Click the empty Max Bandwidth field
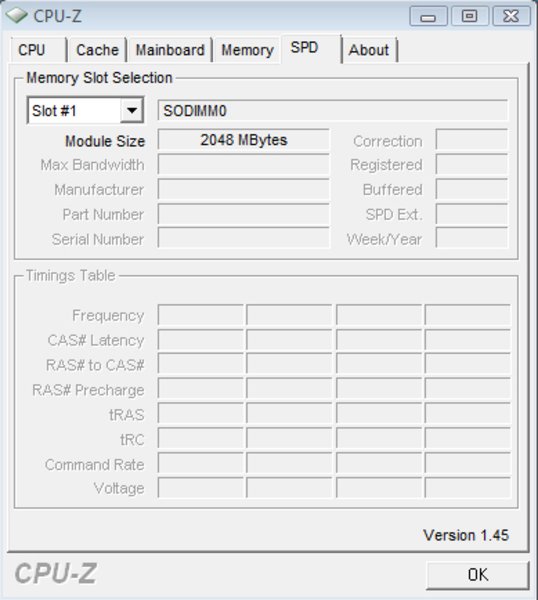The image size is (538, 600). (243, 165)
